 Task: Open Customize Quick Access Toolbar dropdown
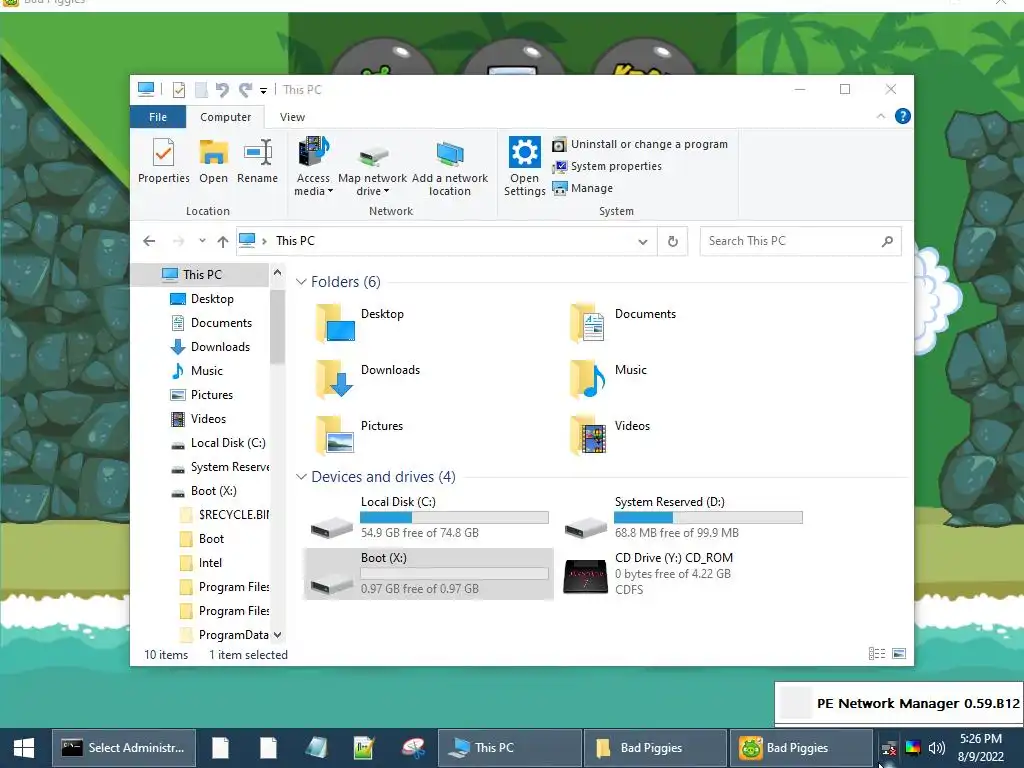coord(263,91)
